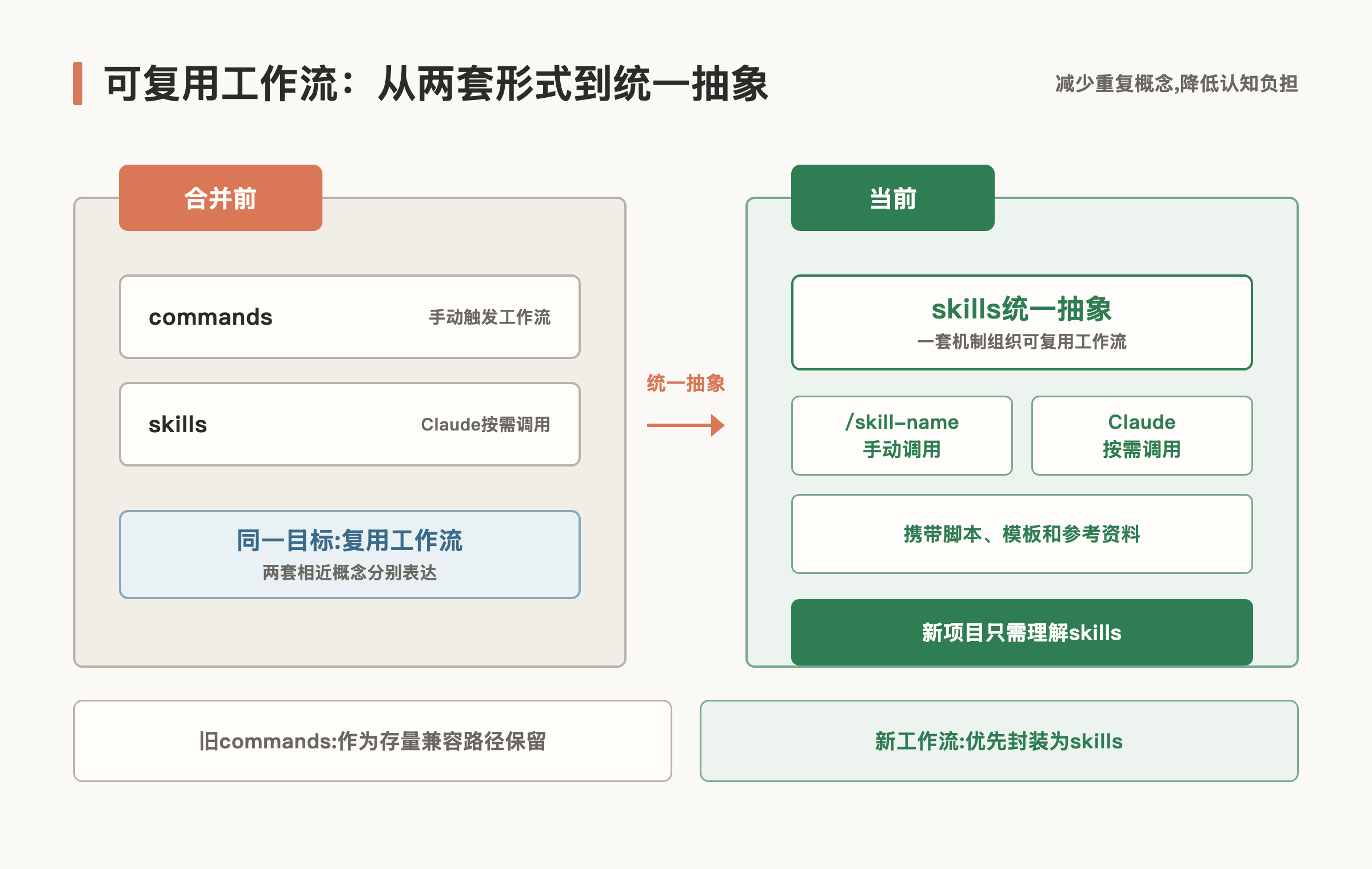The image size is (1372, 869).
Task: Click the 新工作流:优先封装为skills box
Action: click(999, 741)
